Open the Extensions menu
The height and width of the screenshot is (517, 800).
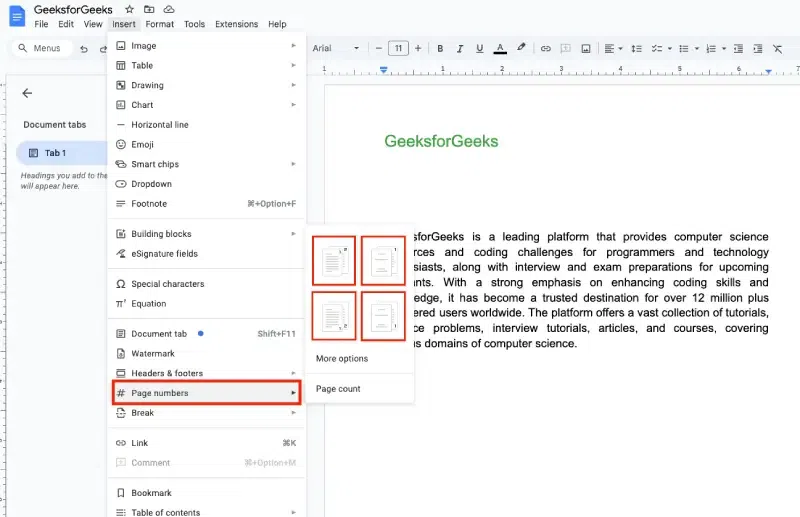(x=236, y=24)
